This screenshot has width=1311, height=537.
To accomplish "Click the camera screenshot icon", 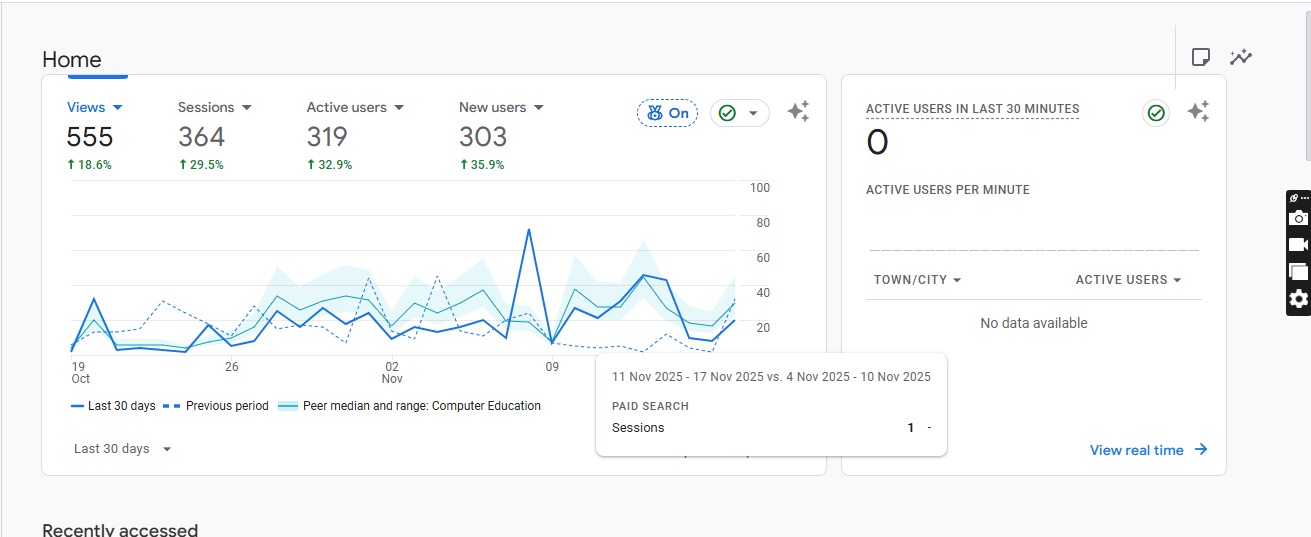I will [1298, 218].
